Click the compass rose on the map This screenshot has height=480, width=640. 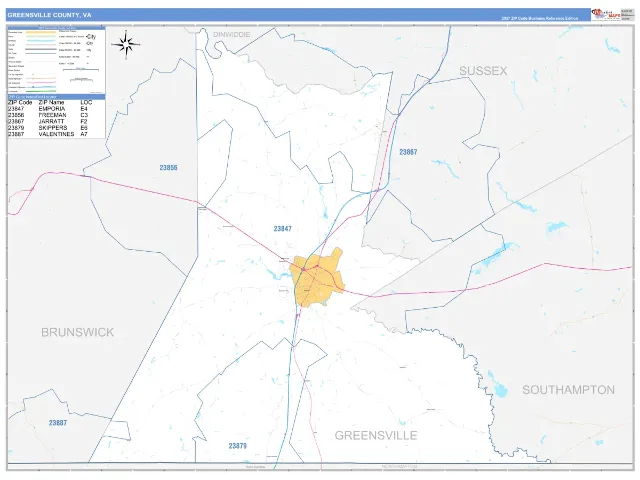click(x=126, y=44)
